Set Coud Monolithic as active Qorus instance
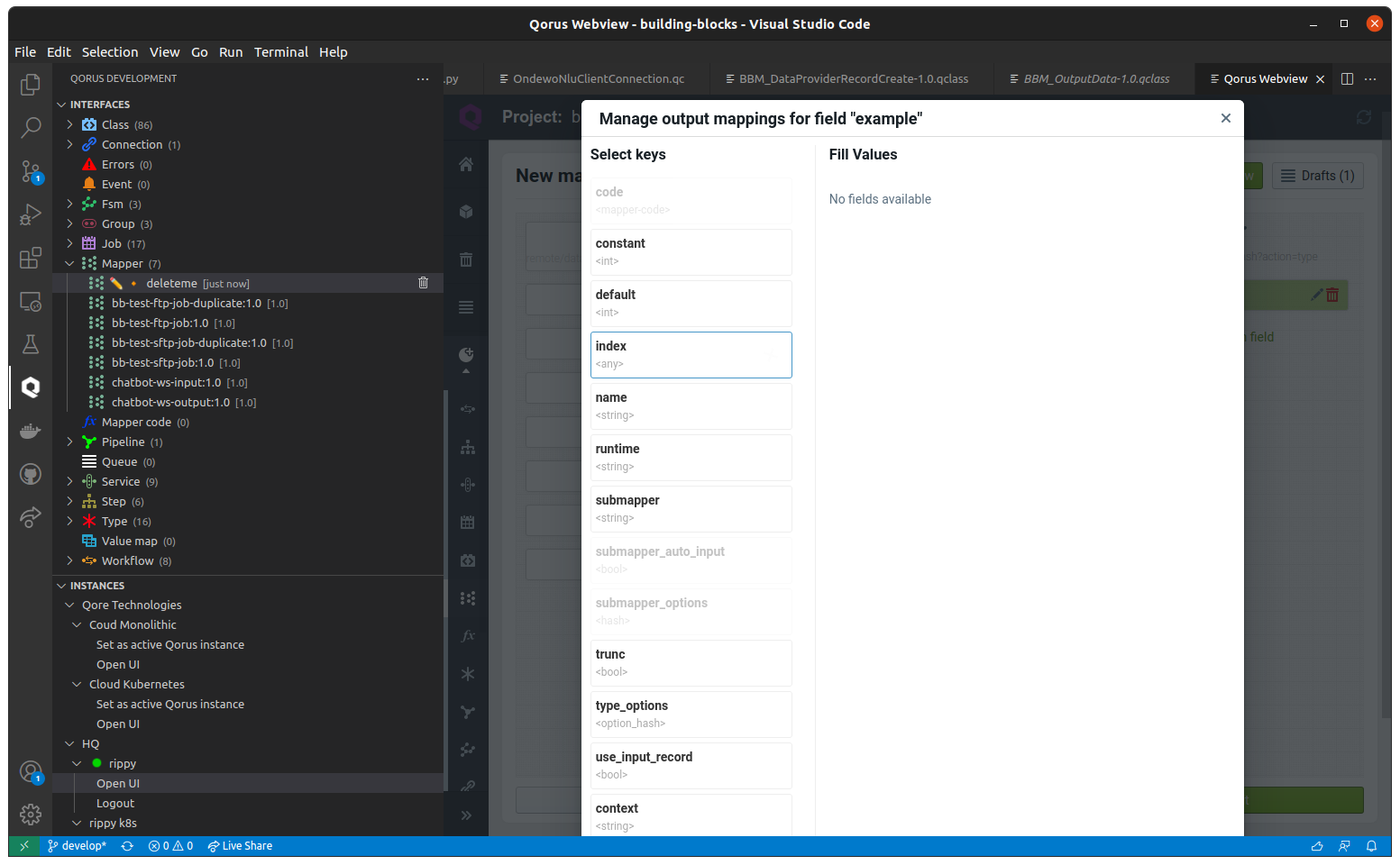 click(170, 644)
